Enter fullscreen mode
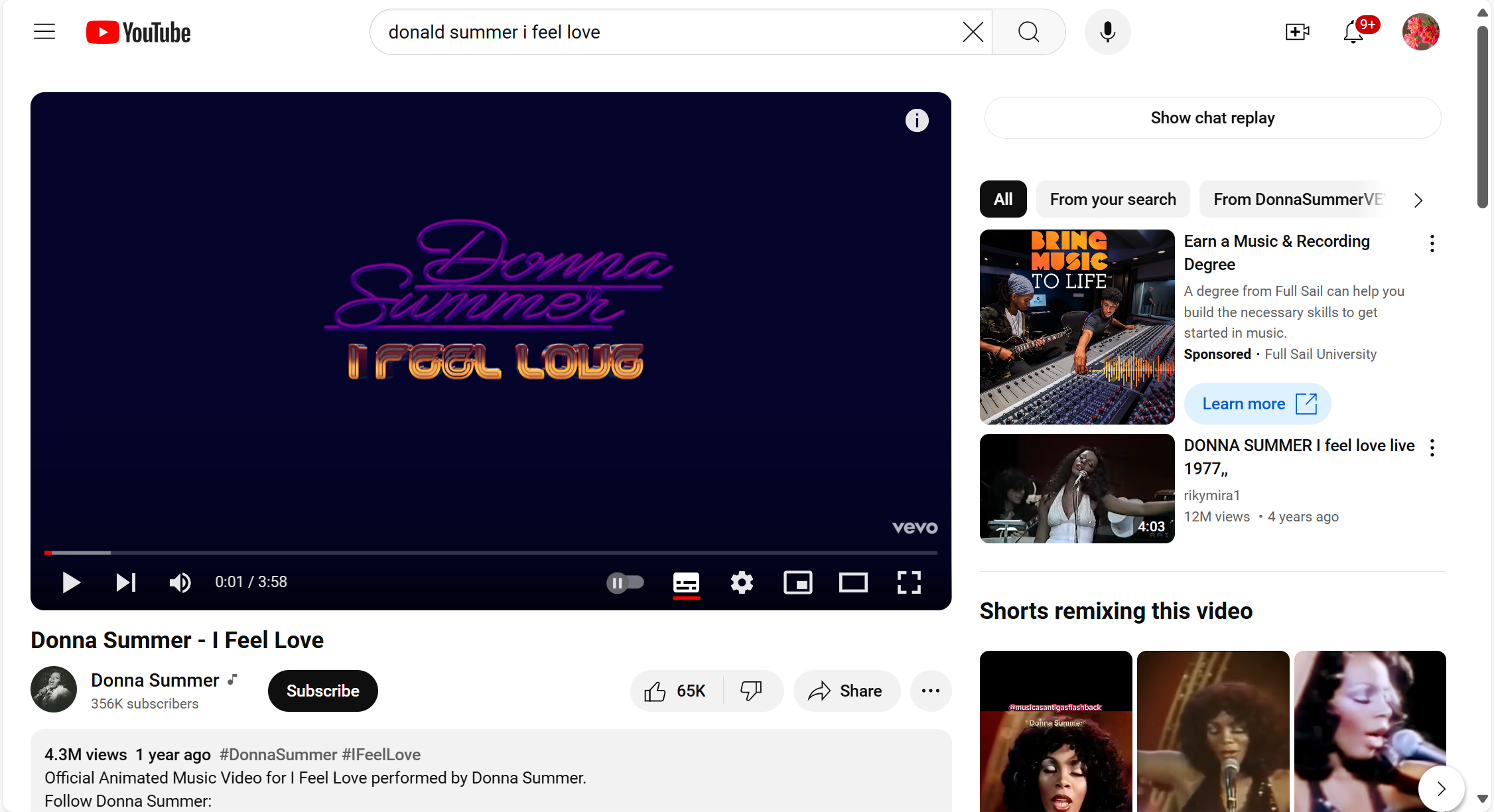The image size is (1494, 812). (909, 582)
